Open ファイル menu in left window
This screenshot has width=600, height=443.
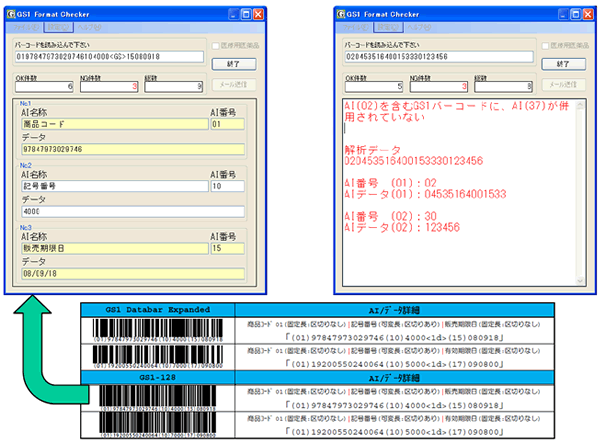point(26,27)
